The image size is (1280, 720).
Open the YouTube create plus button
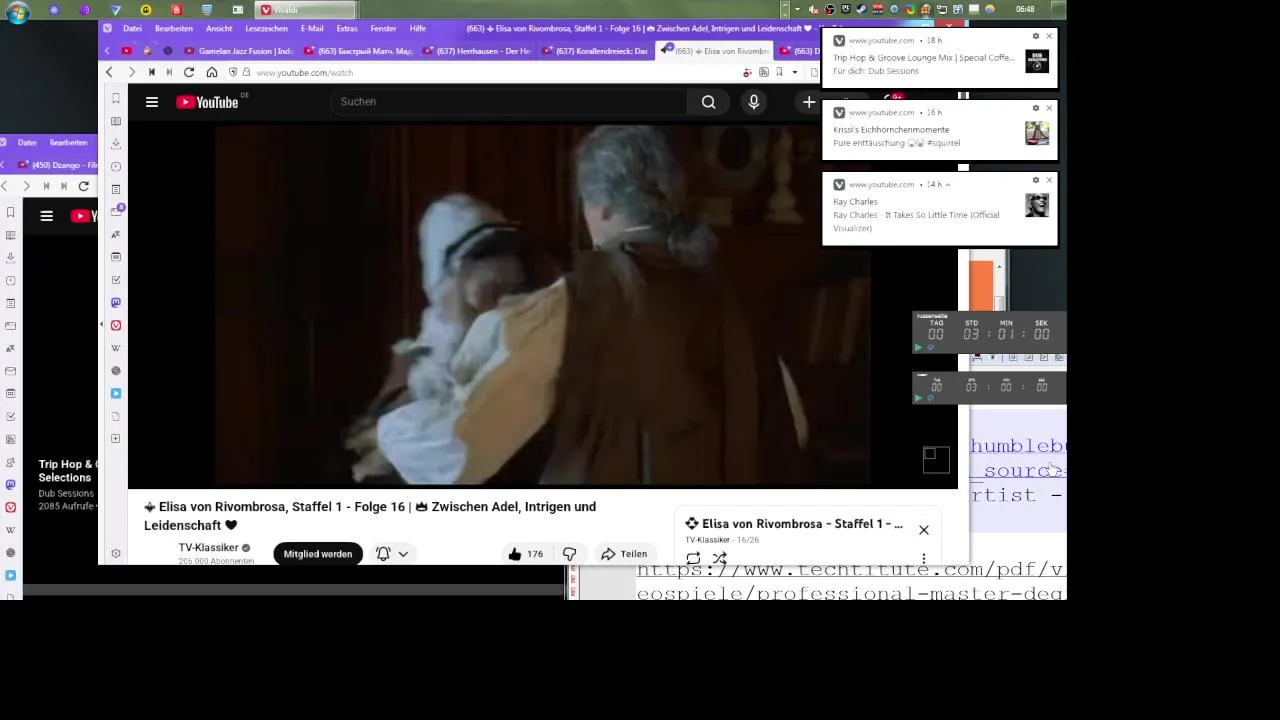pyautogui.click(x=809, y=102)
